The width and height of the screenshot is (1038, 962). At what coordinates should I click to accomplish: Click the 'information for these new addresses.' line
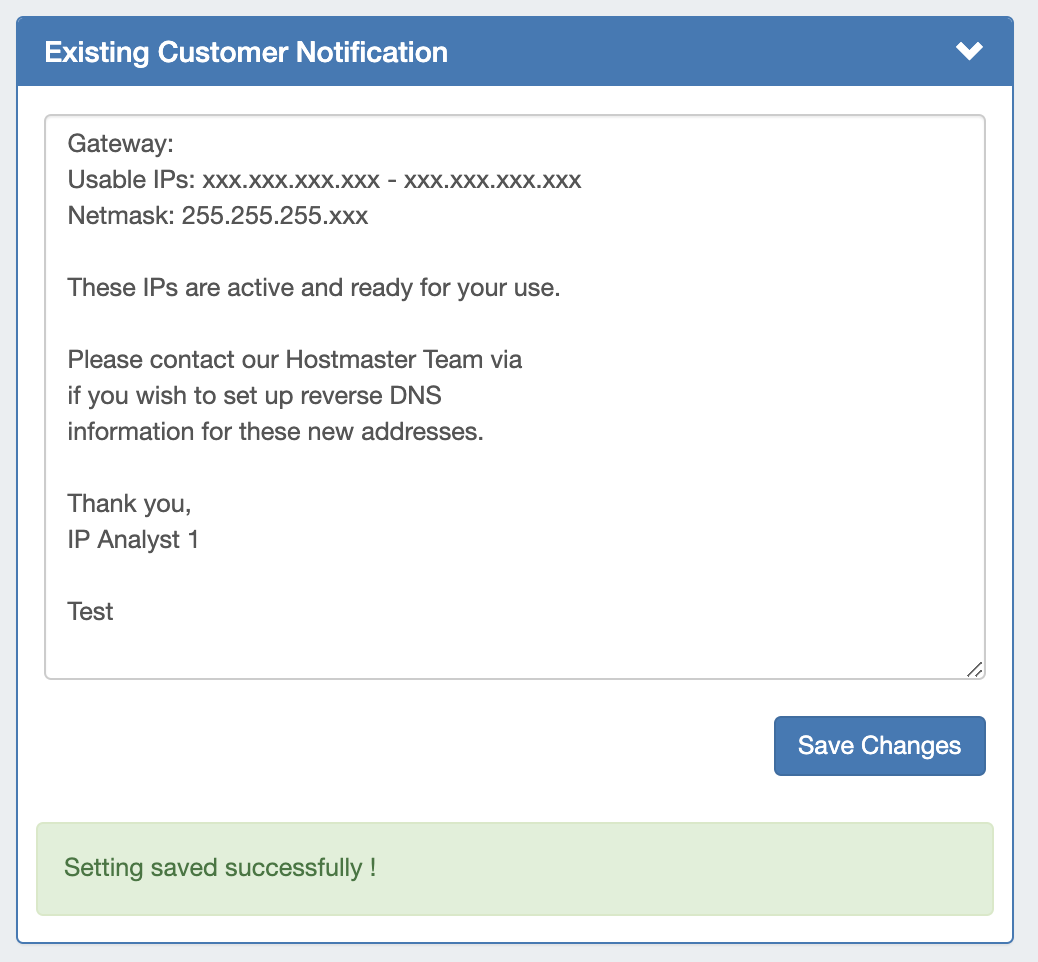275,432
